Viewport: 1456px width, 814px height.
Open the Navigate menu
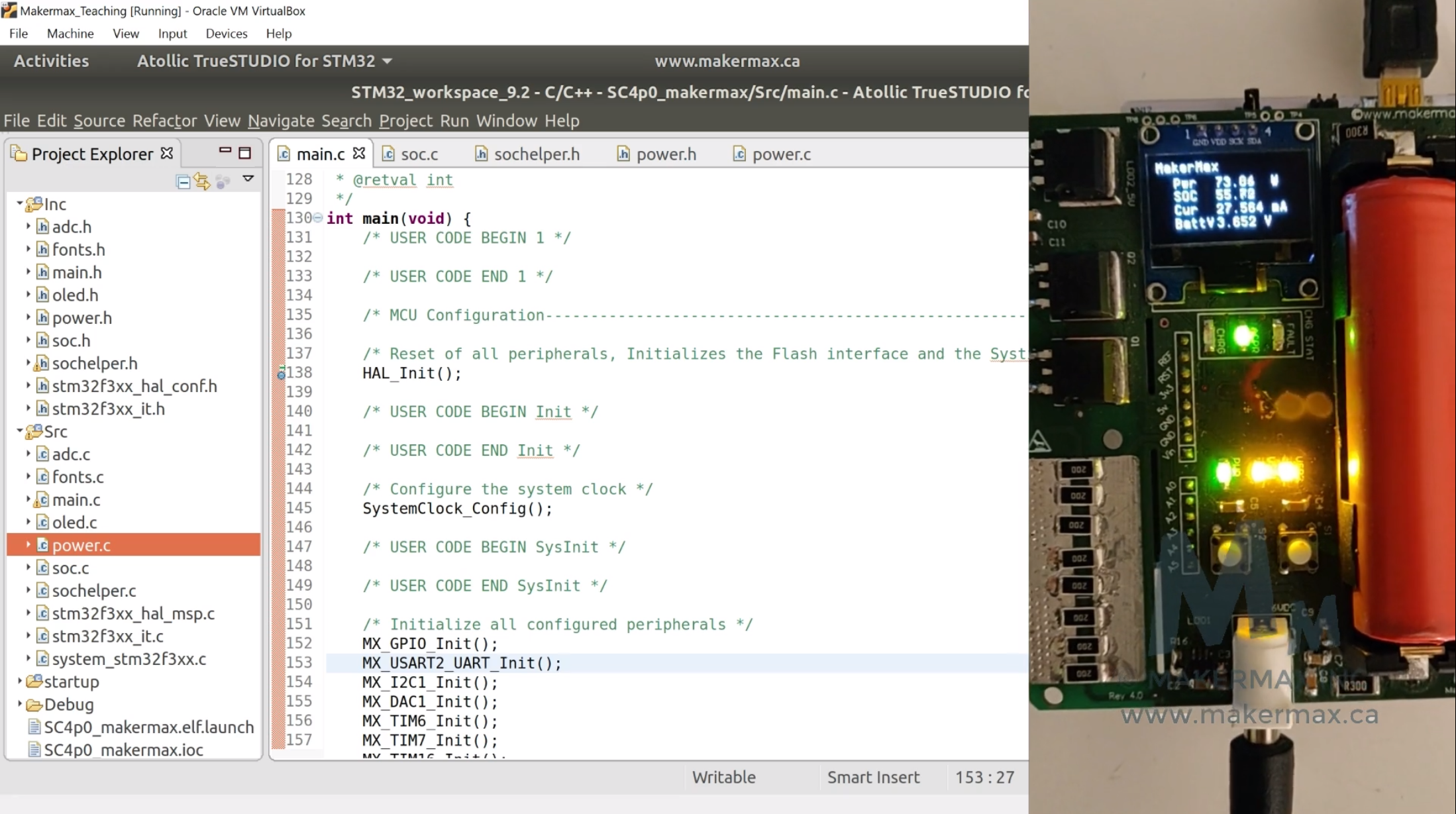[281, 121]
